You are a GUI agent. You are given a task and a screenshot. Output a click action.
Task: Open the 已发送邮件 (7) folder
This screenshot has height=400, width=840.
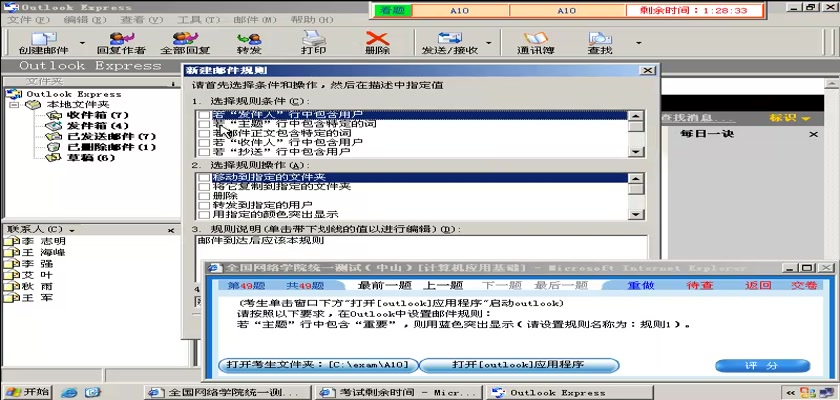[111, 137]
